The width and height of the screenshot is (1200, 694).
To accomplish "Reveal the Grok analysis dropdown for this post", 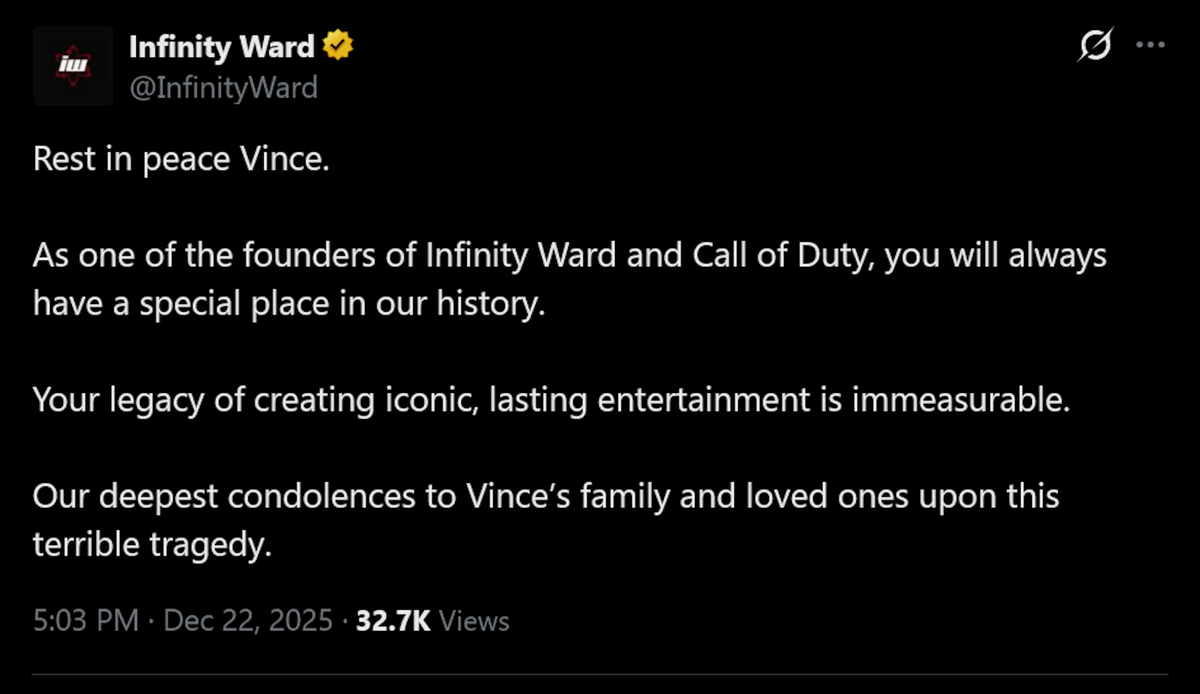I will point(1097,44).
